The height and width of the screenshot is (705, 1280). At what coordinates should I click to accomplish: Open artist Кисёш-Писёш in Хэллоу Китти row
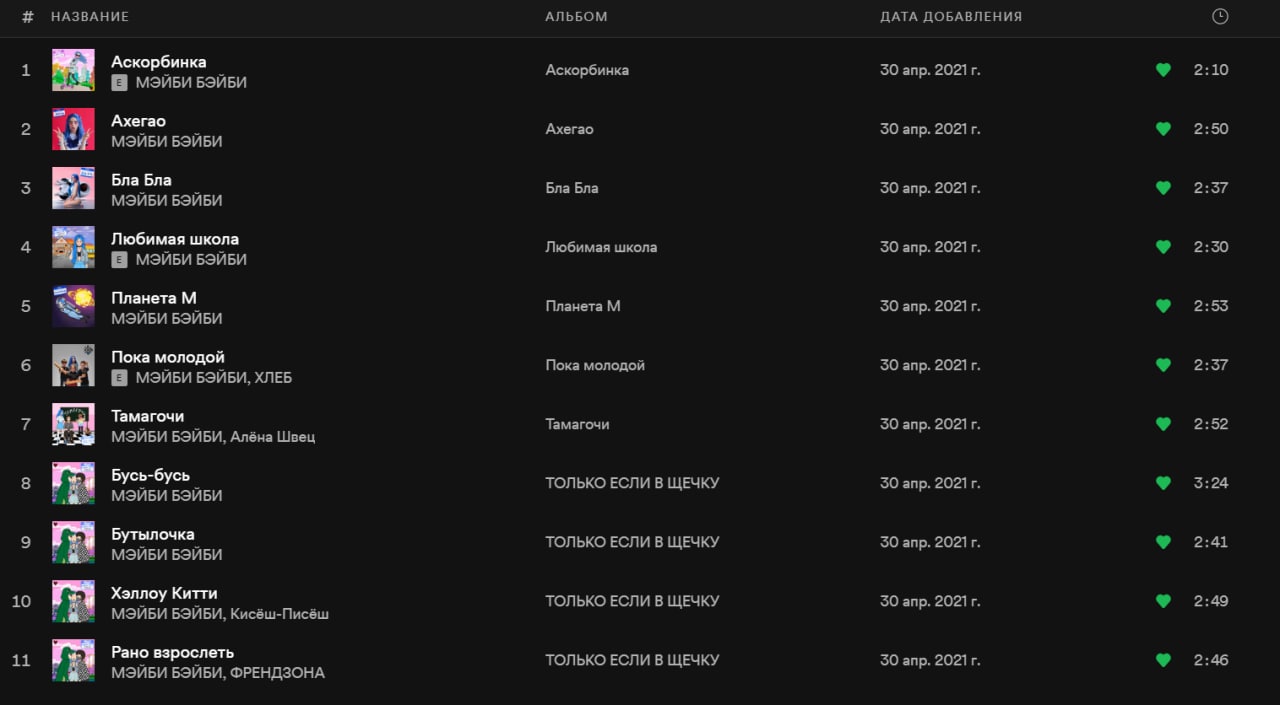pos(279,614)
